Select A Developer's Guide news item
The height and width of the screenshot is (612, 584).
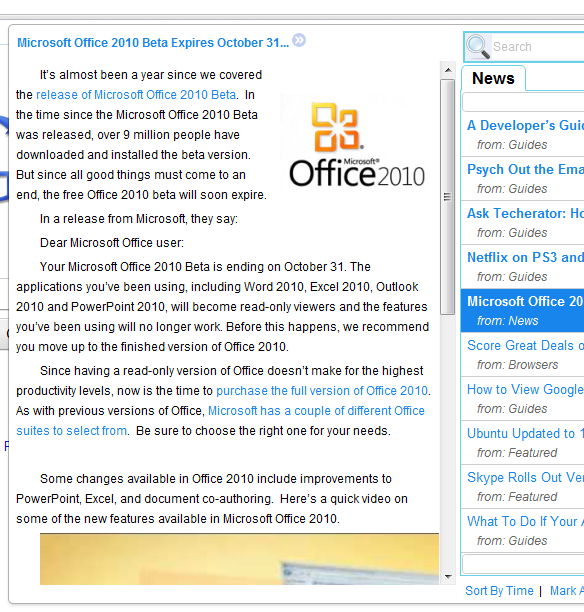coord(523,135)
